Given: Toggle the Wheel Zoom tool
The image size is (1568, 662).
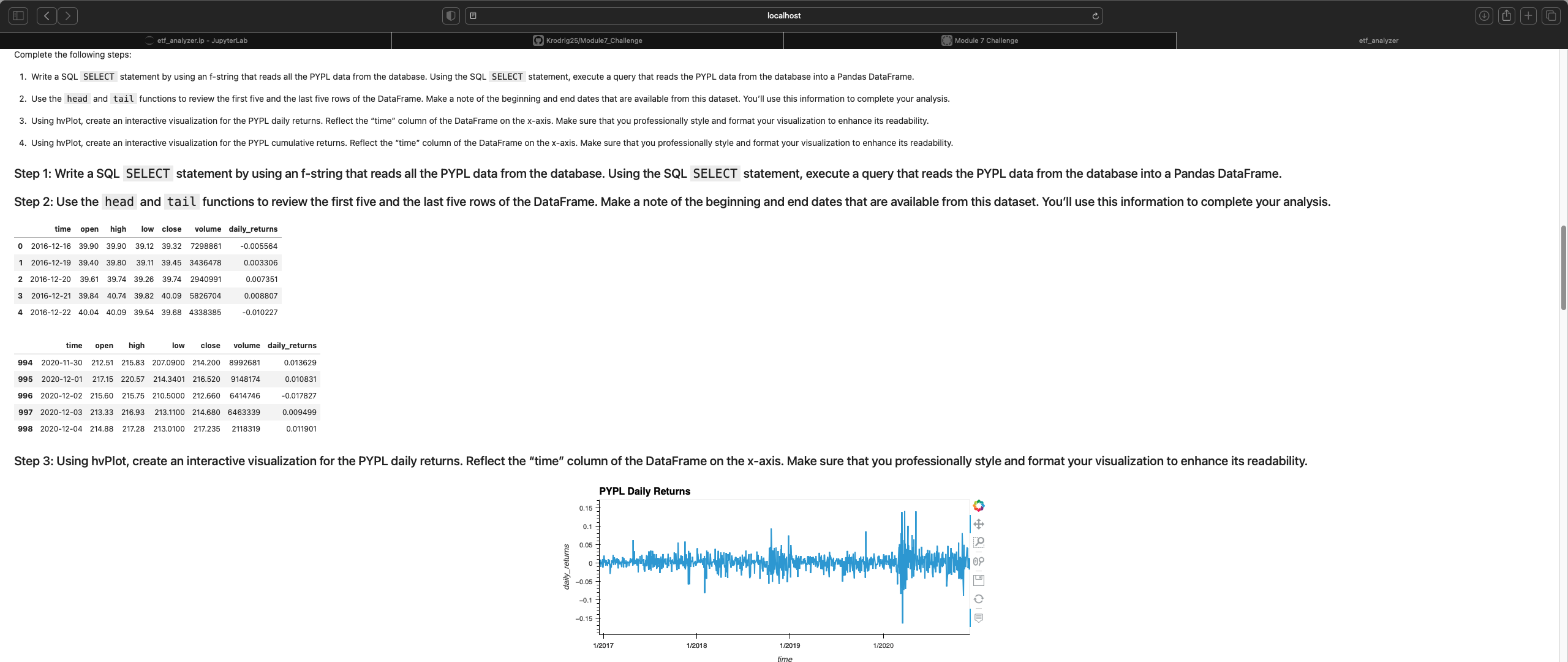Looking at the screenshot, I should 979,561.
